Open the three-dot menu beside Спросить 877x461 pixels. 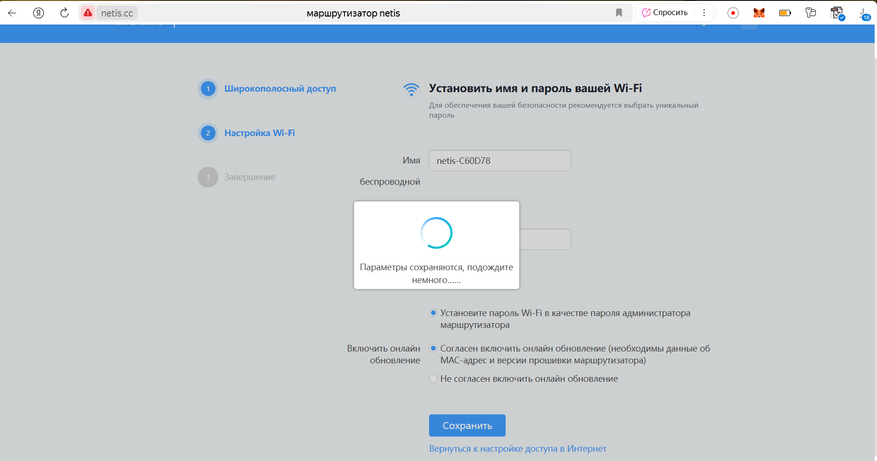(704, 12)
